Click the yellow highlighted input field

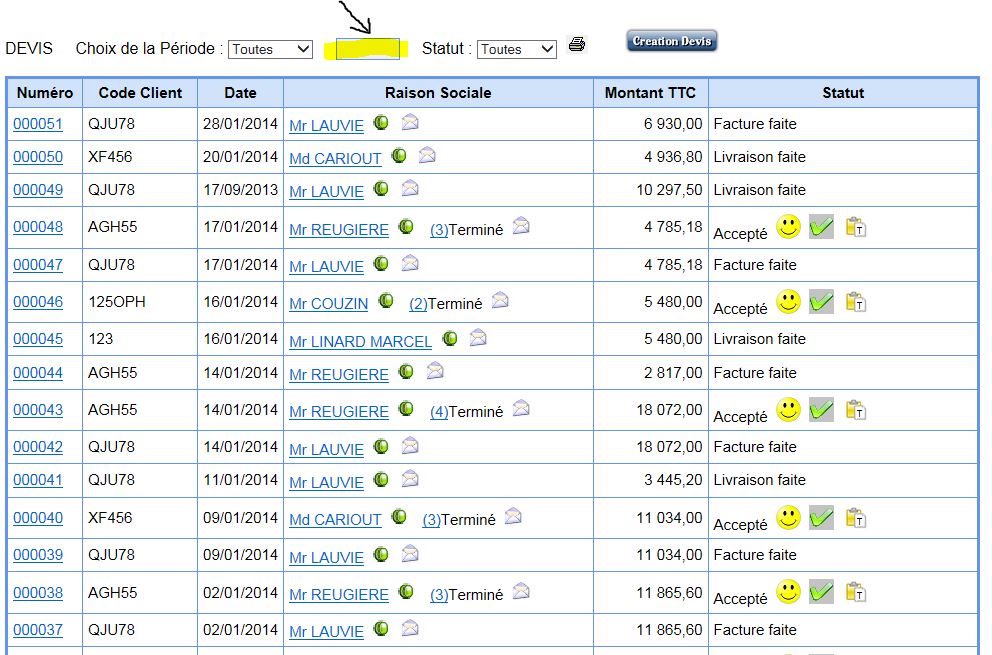[x=368, y=49]
